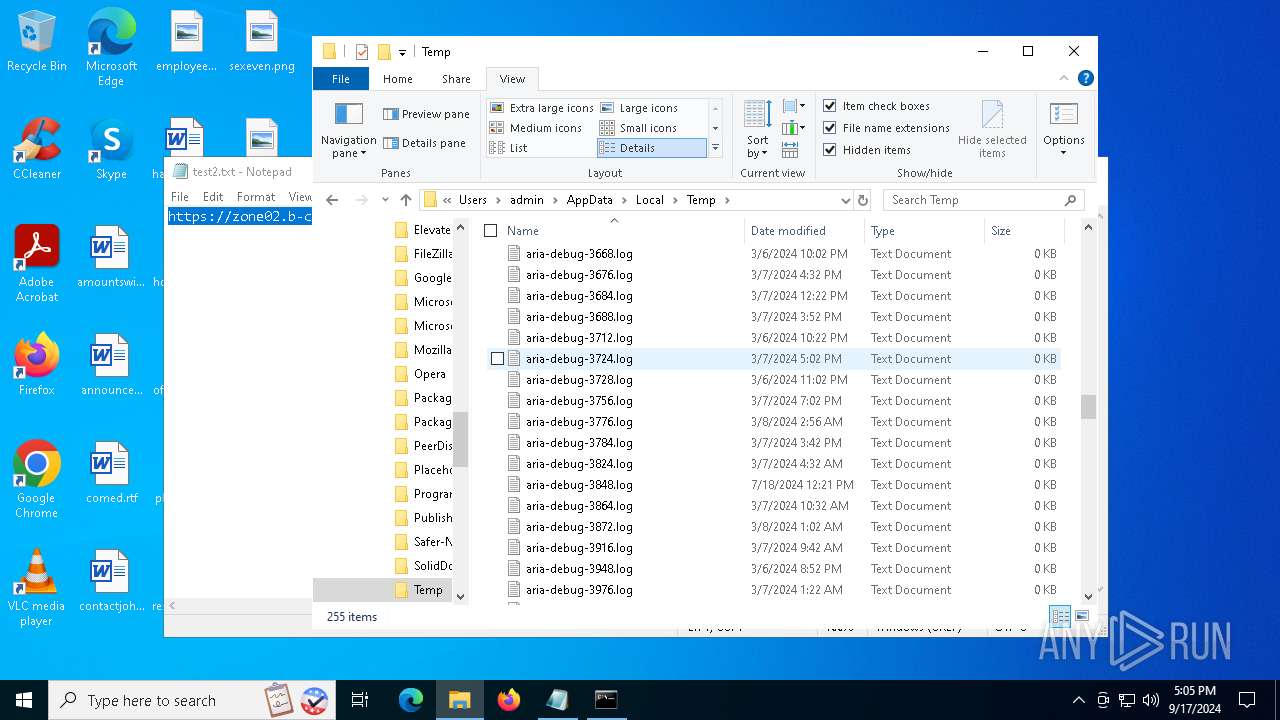The image size is (1280, 720).
Task: Toggle the Details pane
Action: coord(425,143)
